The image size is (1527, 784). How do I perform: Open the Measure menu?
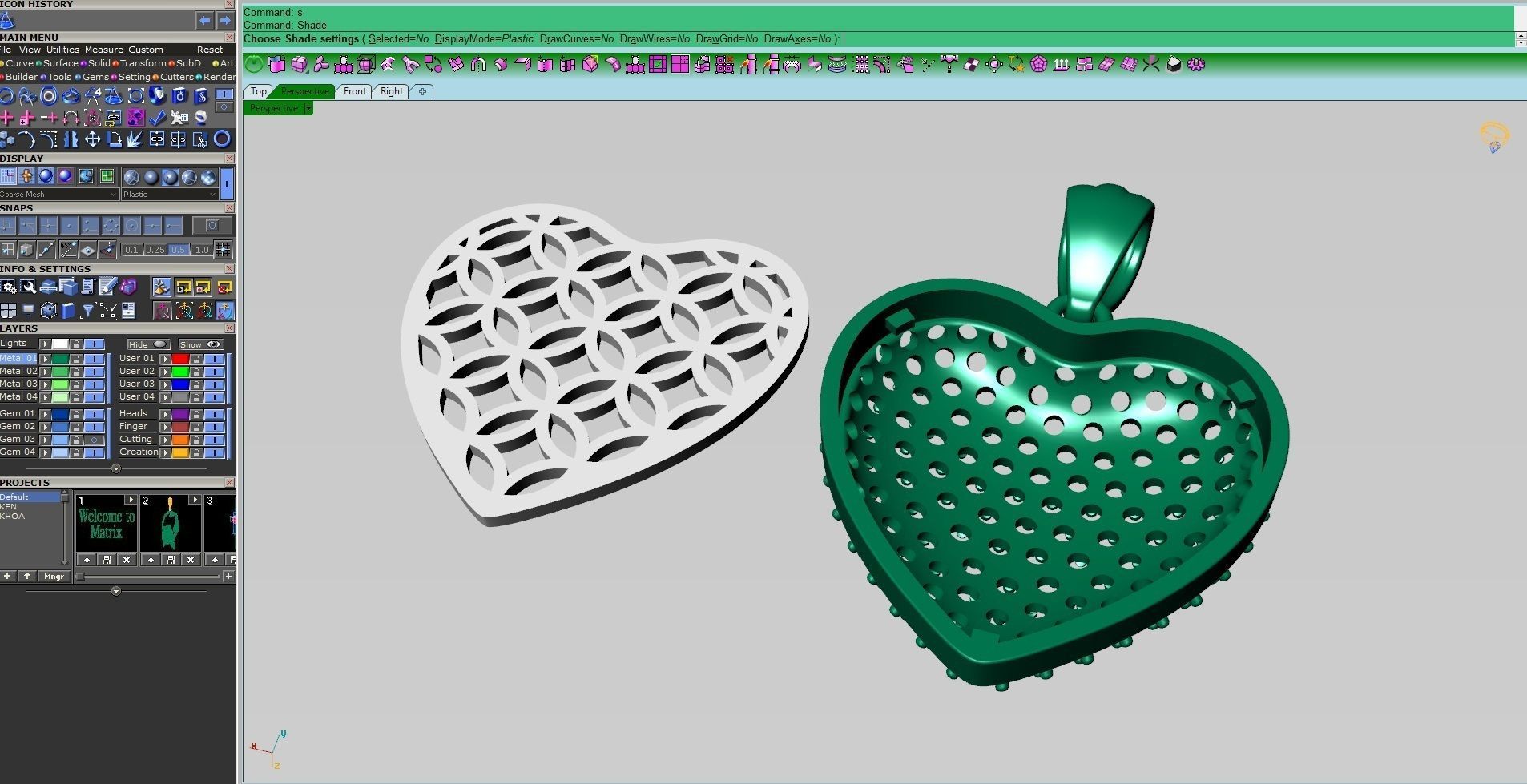click(x=104, y=50)
